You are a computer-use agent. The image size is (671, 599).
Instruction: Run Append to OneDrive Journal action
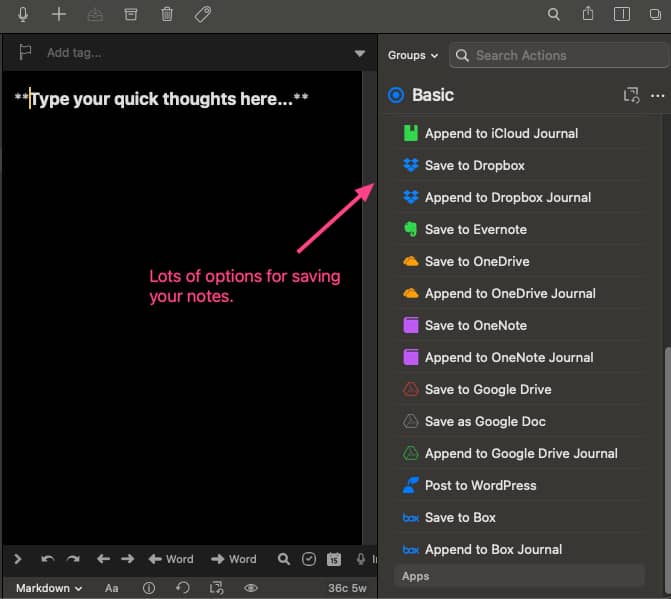520,294
